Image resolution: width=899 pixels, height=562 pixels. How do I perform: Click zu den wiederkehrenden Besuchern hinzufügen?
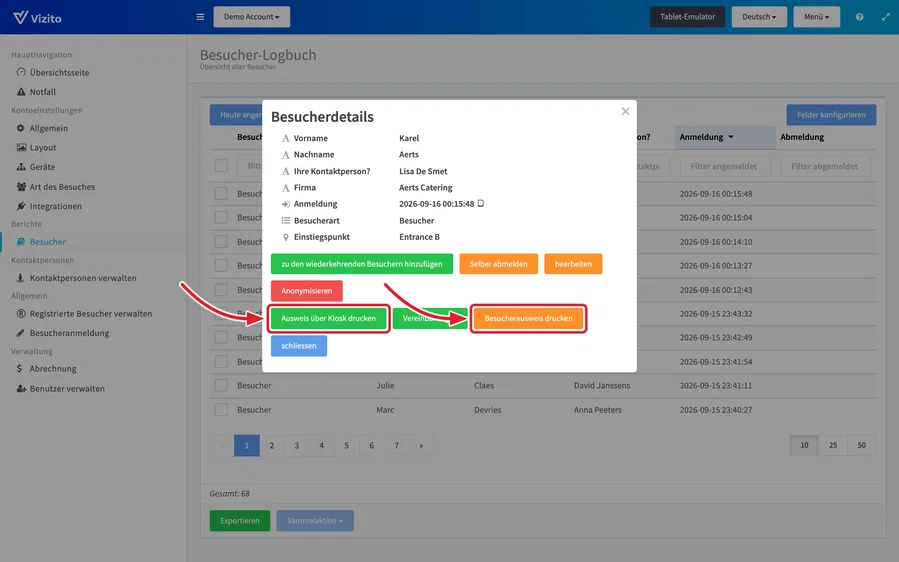click(362, 264)
